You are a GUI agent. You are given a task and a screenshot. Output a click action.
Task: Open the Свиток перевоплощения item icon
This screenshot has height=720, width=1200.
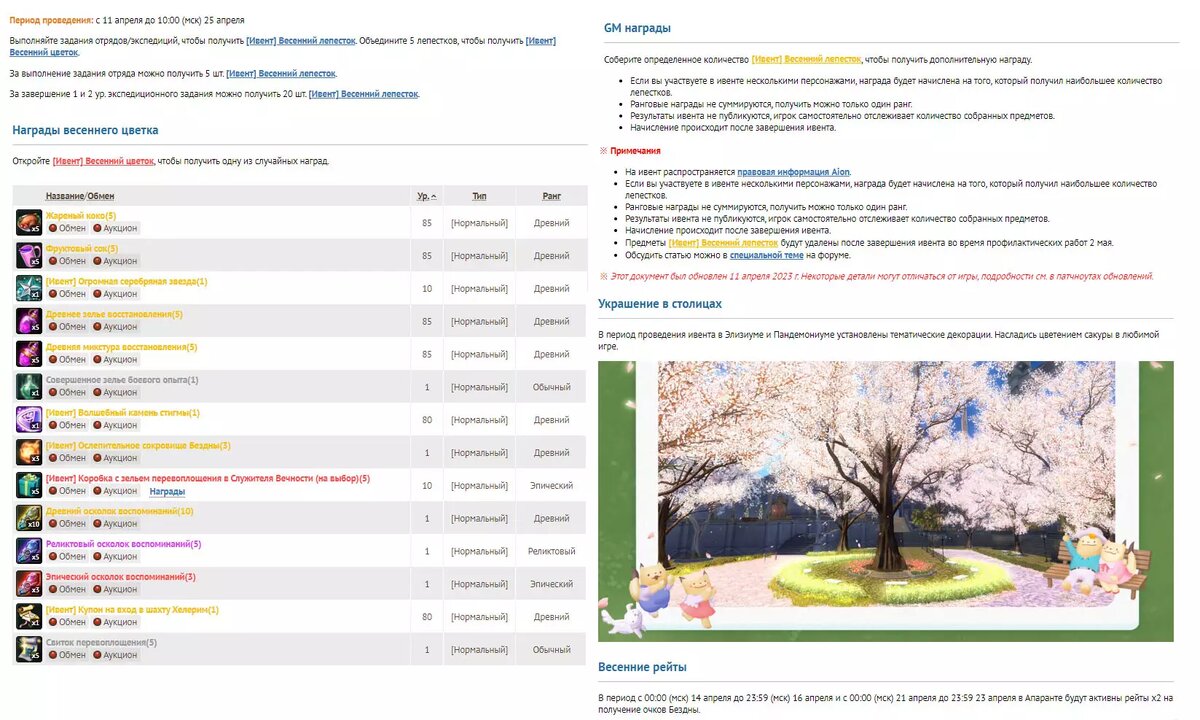click(29, 649)
